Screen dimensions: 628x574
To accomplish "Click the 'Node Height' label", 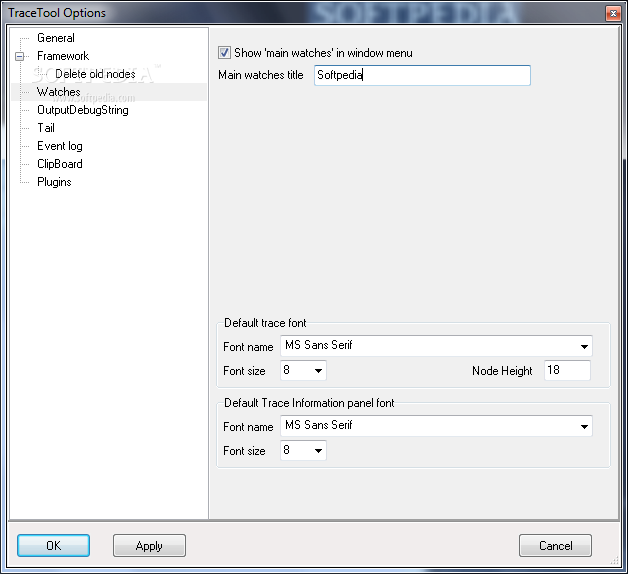I will tap(502, 371).
